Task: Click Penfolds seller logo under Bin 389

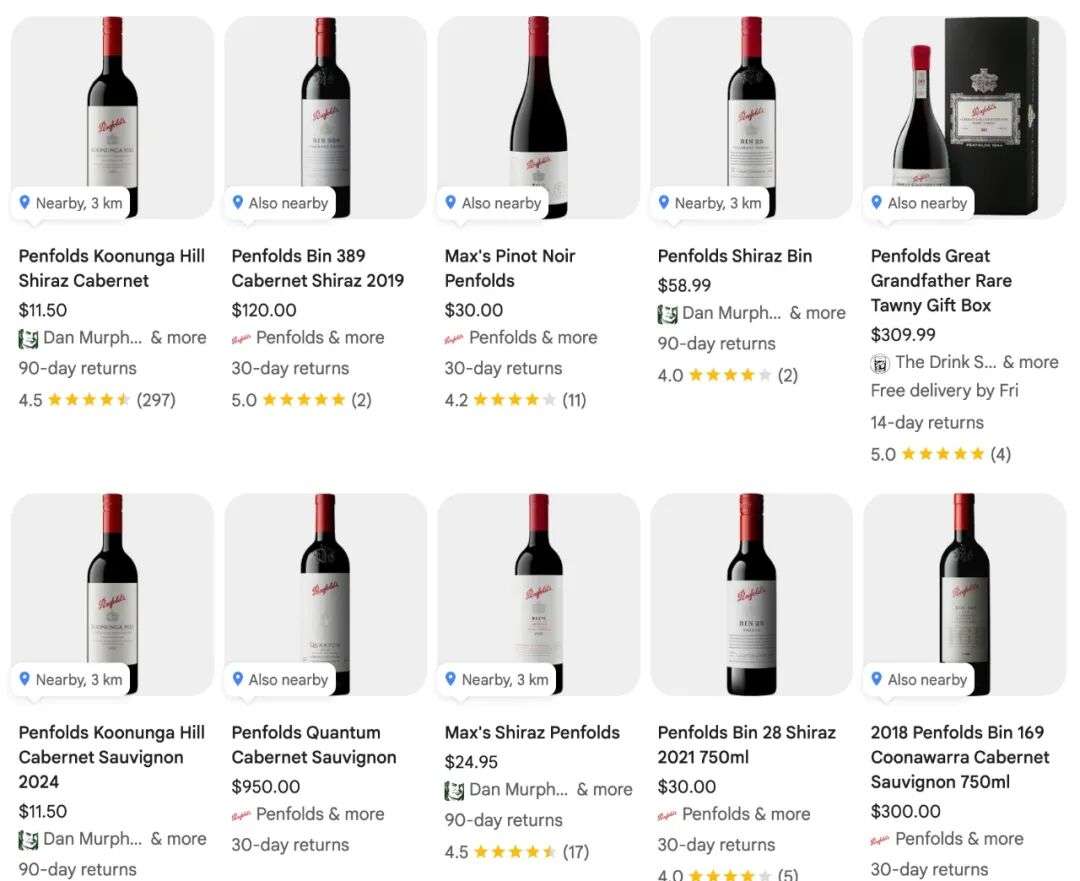Action: pos(241,339)
